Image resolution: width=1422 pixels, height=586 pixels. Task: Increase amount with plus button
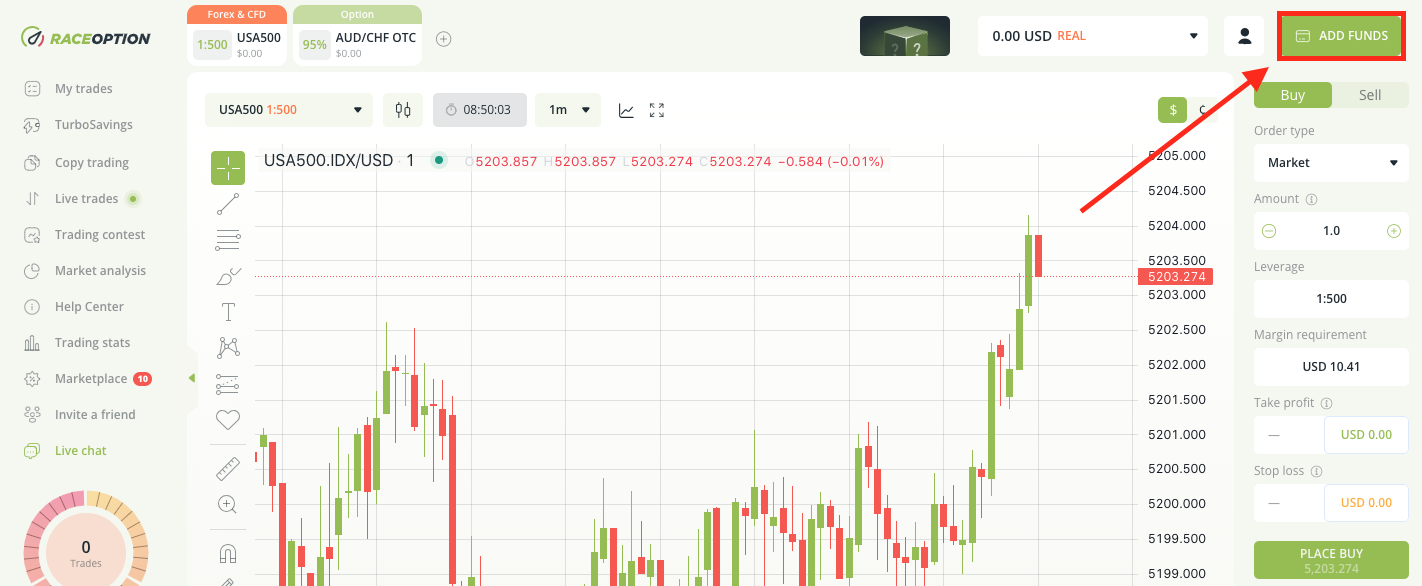click(1394, 231)
